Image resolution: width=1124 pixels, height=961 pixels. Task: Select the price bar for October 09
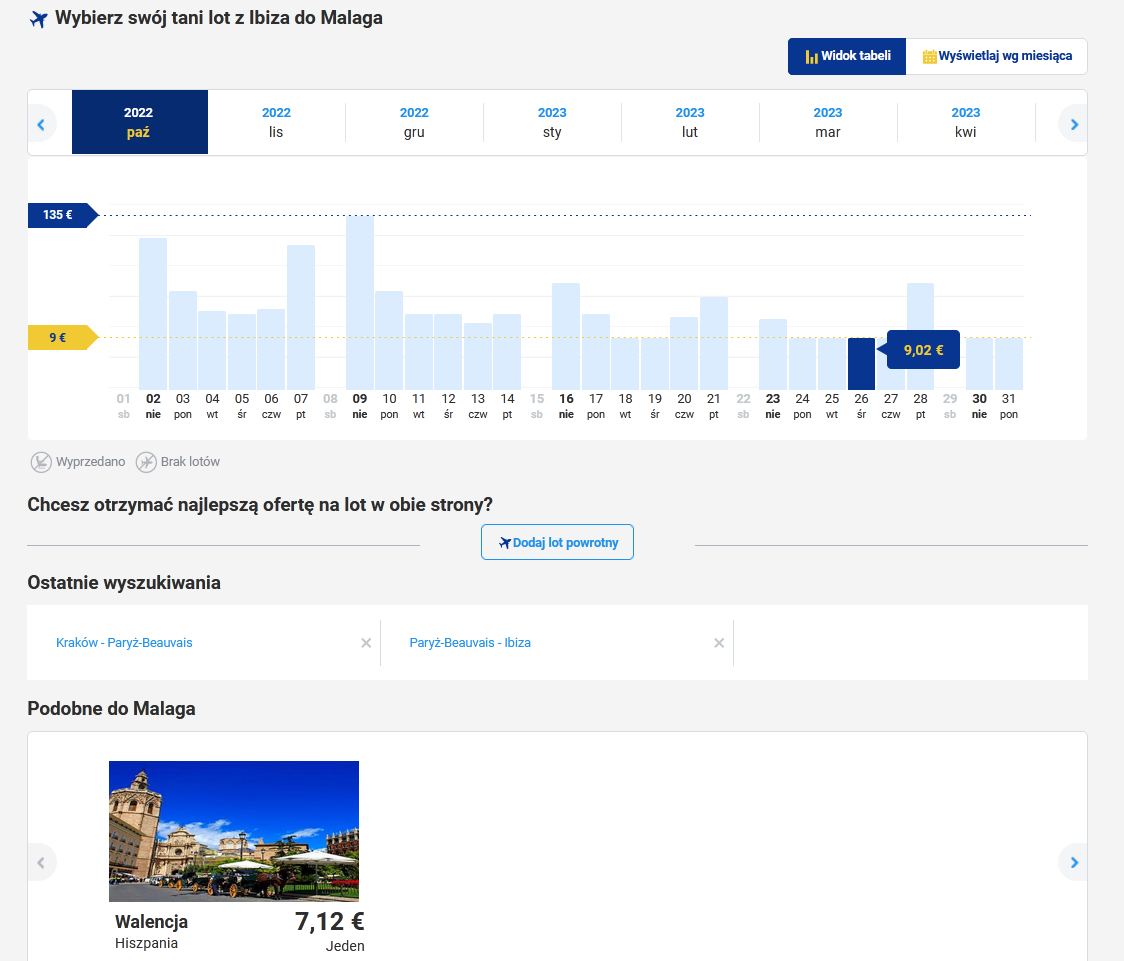(x=360, y=302)
